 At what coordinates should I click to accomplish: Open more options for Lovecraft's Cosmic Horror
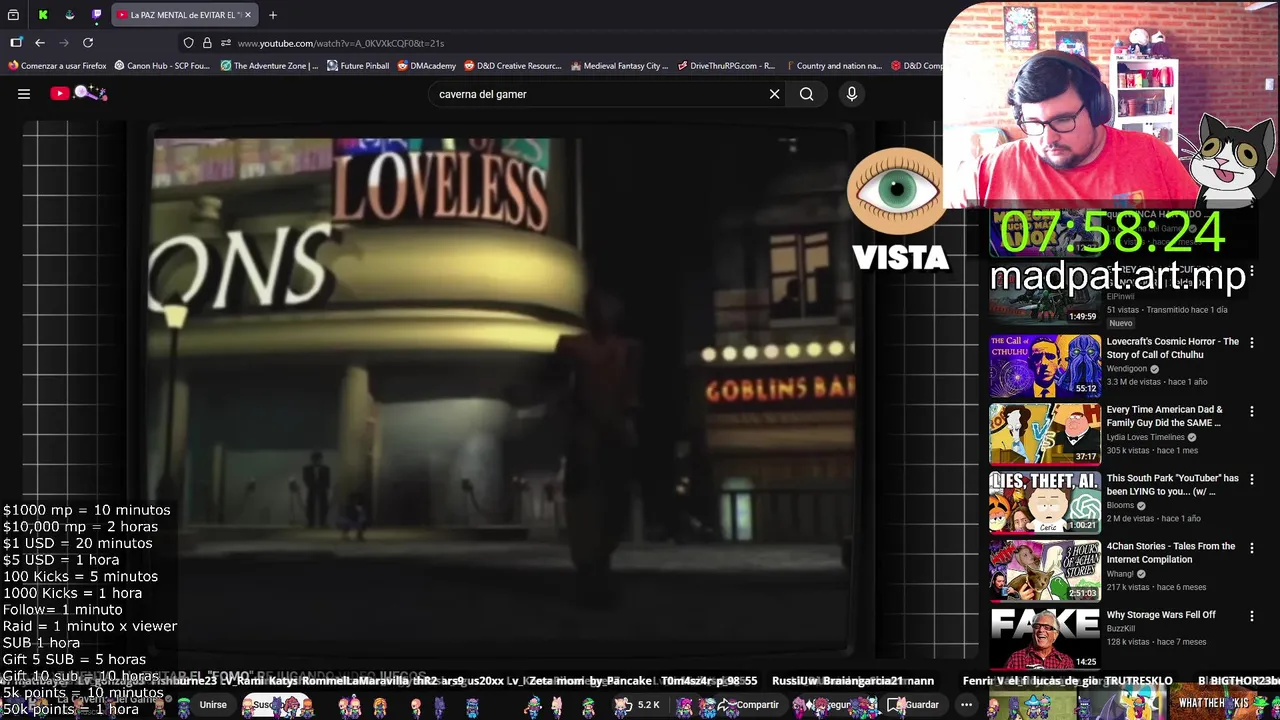tap(1251, 342)
